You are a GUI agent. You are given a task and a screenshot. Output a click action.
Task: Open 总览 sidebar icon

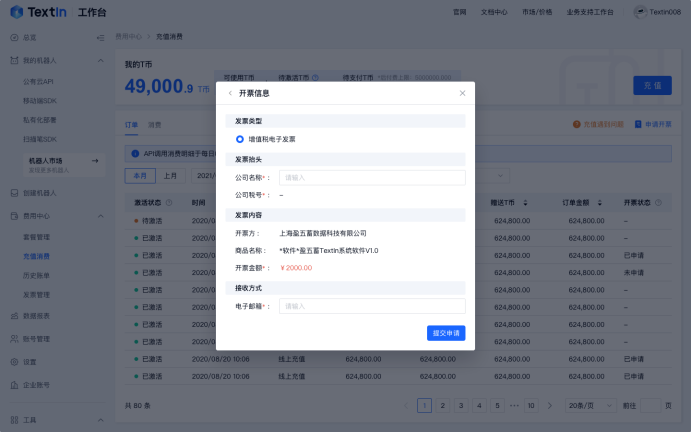coord(14,38)
